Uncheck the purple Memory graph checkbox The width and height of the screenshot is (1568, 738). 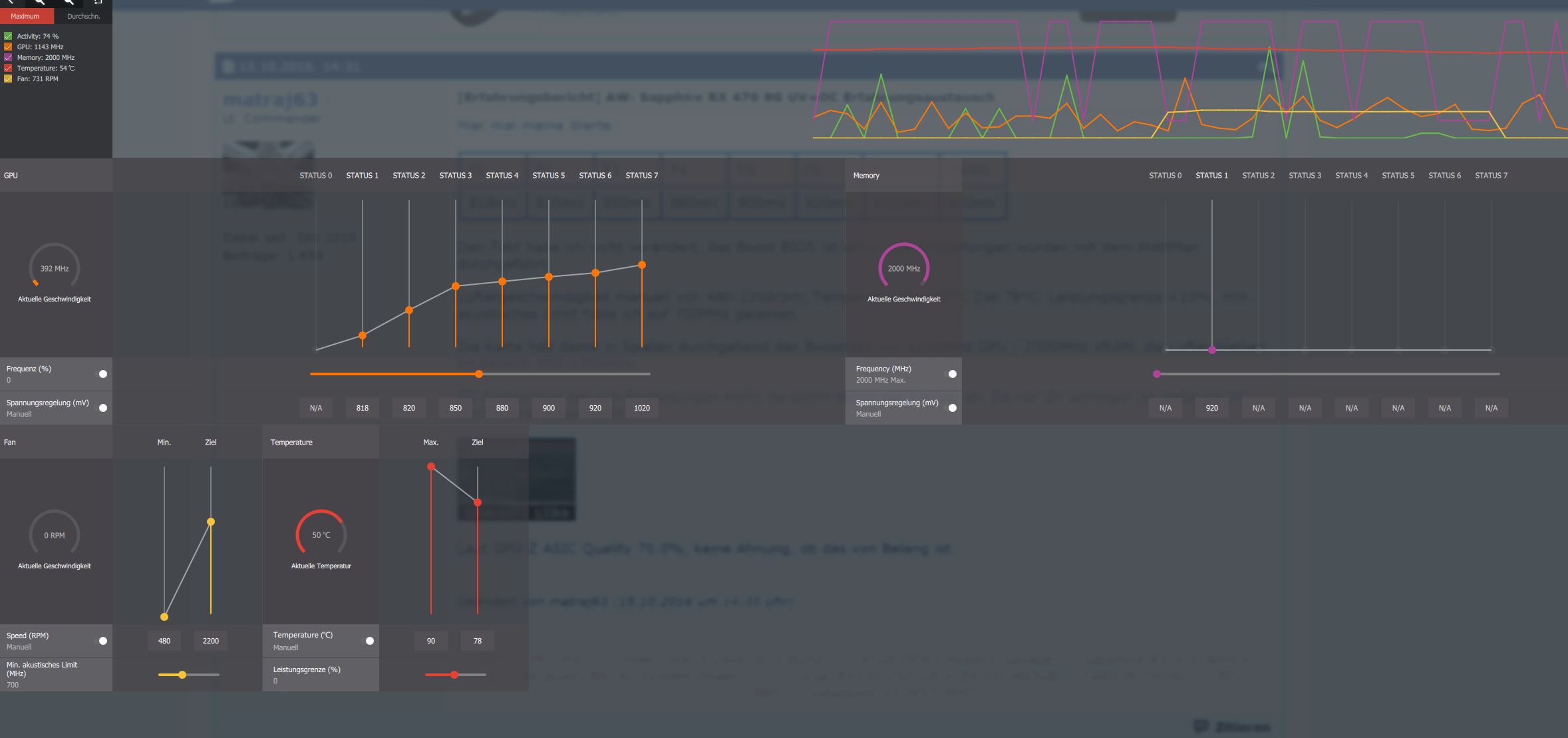pos(8,58)
